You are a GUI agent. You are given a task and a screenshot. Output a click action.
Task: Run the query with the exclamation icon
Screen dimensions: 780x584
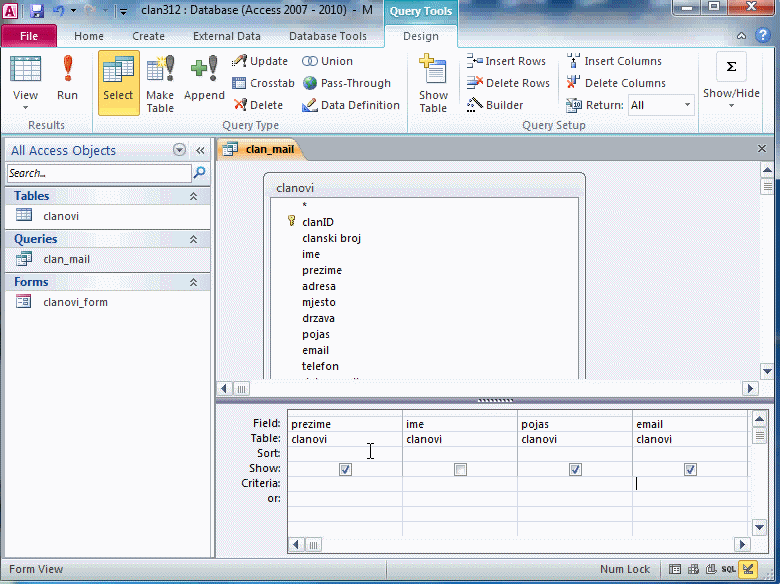(67, 78)
